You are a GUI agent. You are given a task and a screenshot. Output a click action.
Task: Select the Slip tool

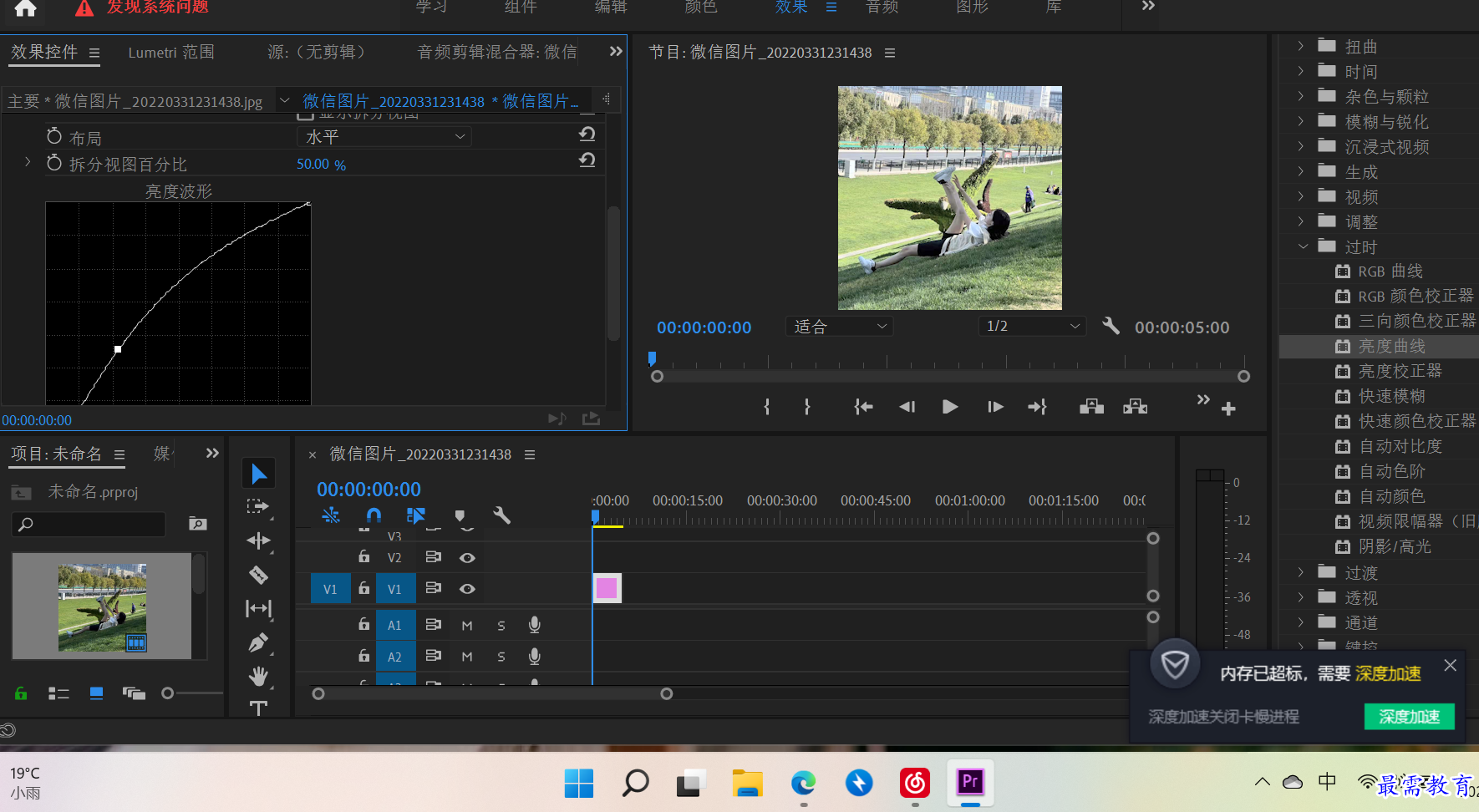click(258, 609)
